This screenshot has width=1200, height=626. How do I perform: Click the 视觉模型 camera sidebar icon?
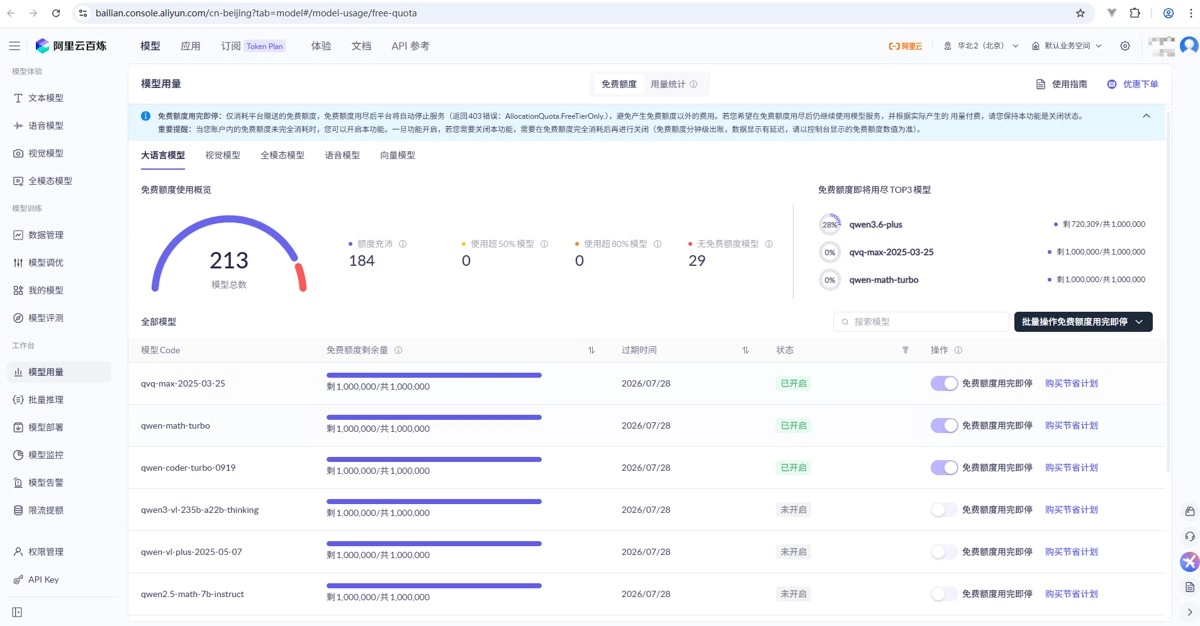point(18,153)
